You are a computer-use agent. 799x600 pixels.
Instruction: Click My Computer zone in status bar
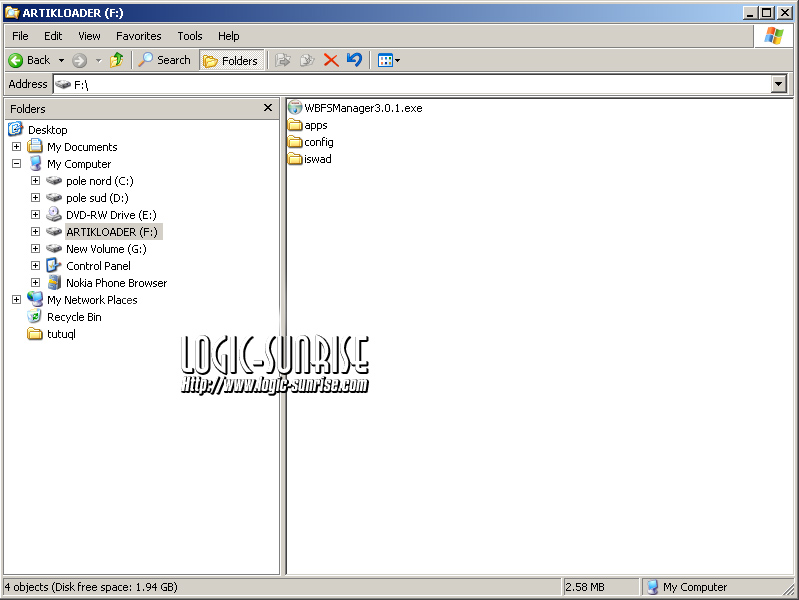coord(688,587)
